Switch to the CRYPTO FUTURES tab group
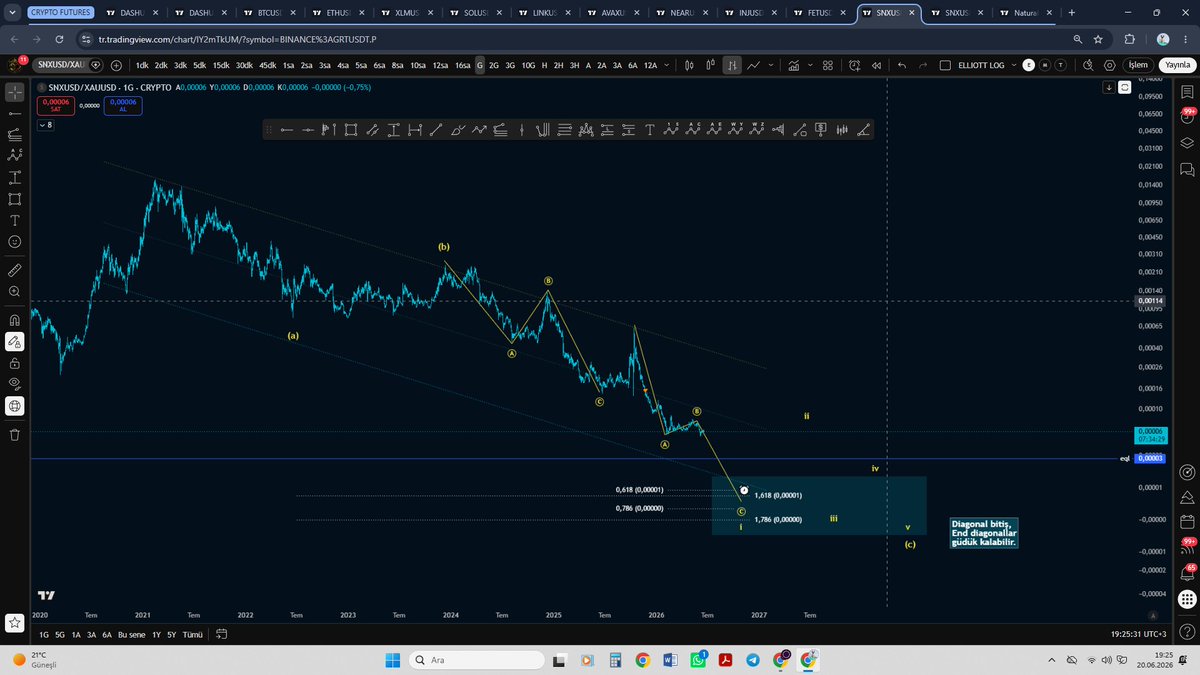The width and height of the screenshot is (1200, 675). click(x=60, y=13)
